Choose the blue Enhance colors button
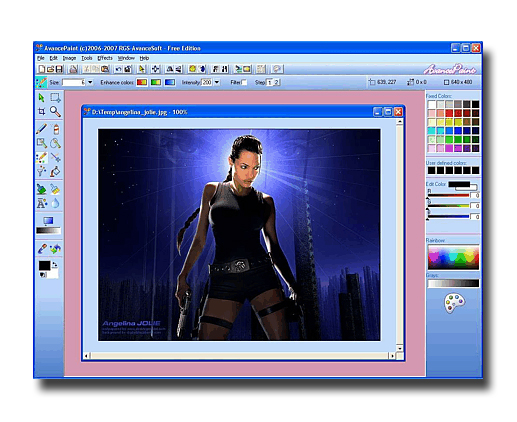This screenshot has height=422, width=517. click(x=170, y=82)
